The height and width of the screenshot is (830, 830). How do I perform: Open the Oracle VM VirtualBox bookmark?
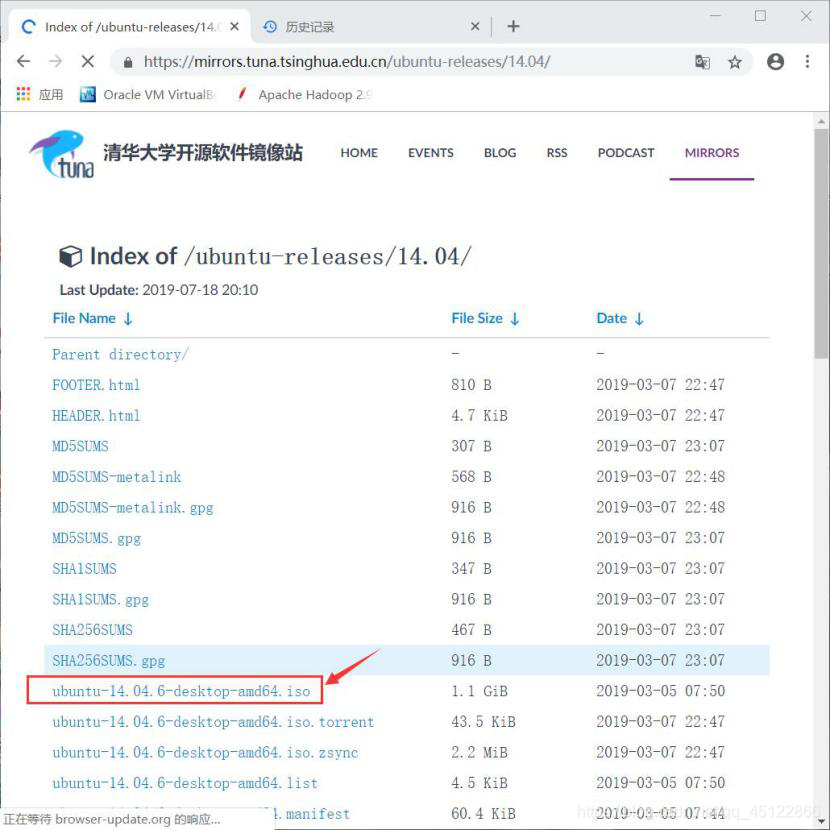click(148, 94)
